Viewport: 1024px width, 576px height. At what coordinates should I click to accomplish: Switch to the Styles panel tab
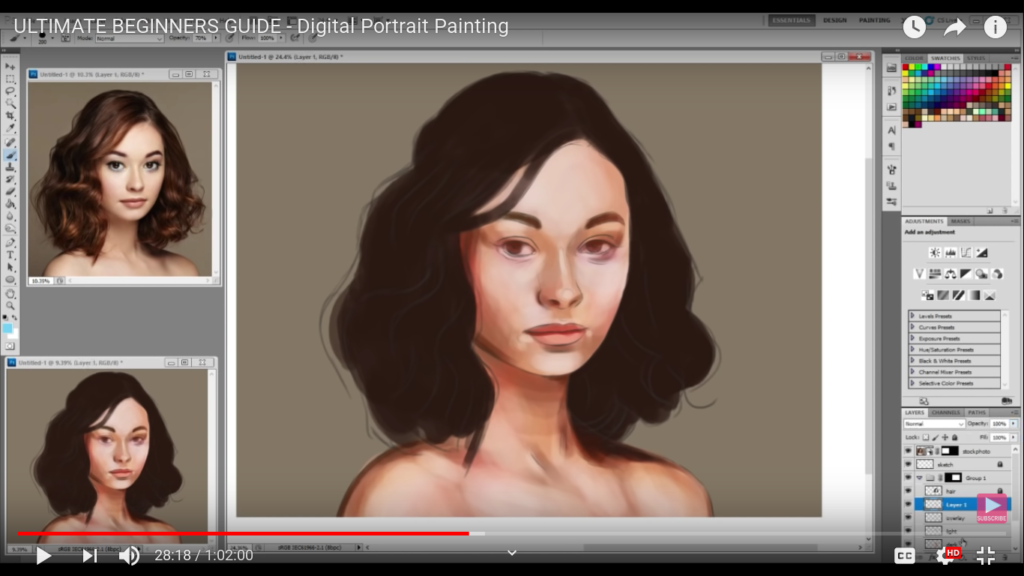[976, 58]
